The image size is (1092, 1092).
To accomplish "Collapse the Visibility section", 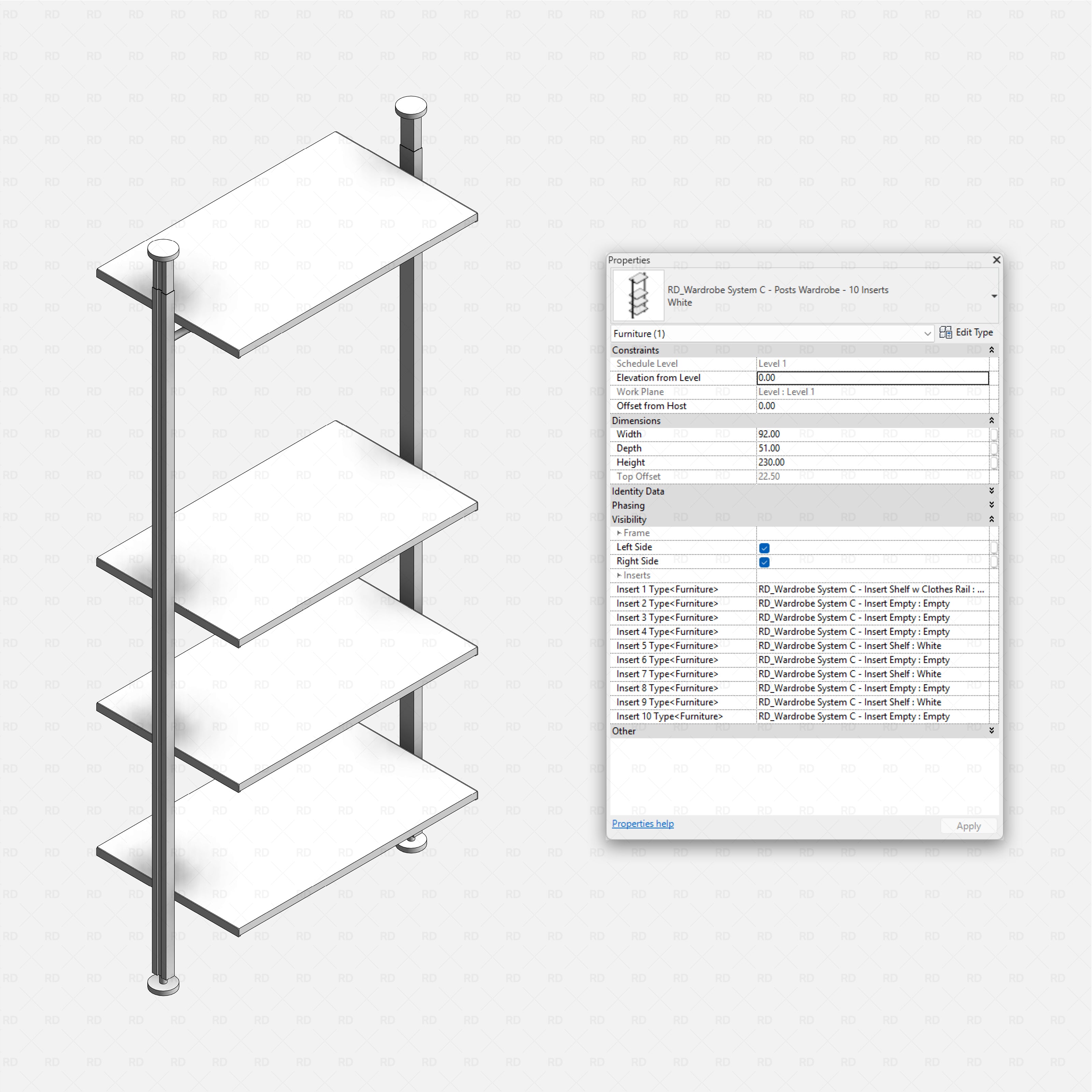I will point(992,519).
